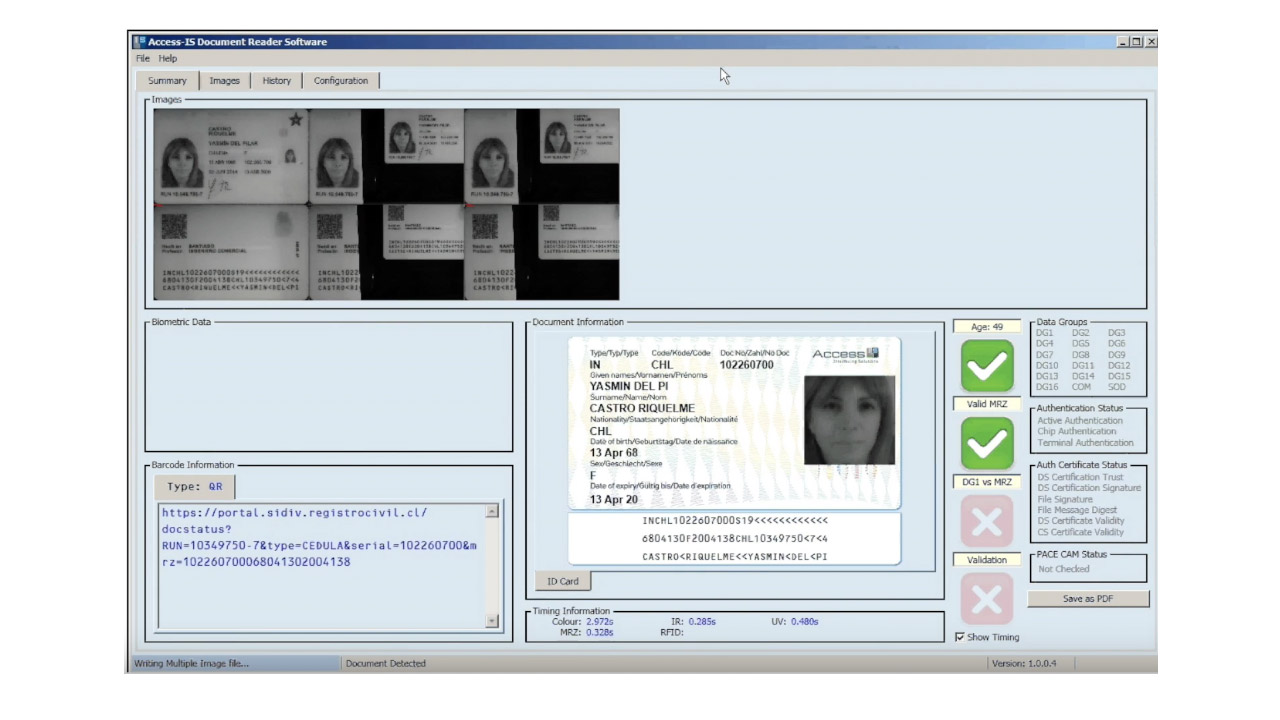
Task: Click the Valid MRZ green checkmark icon
Action: [986, 366]
